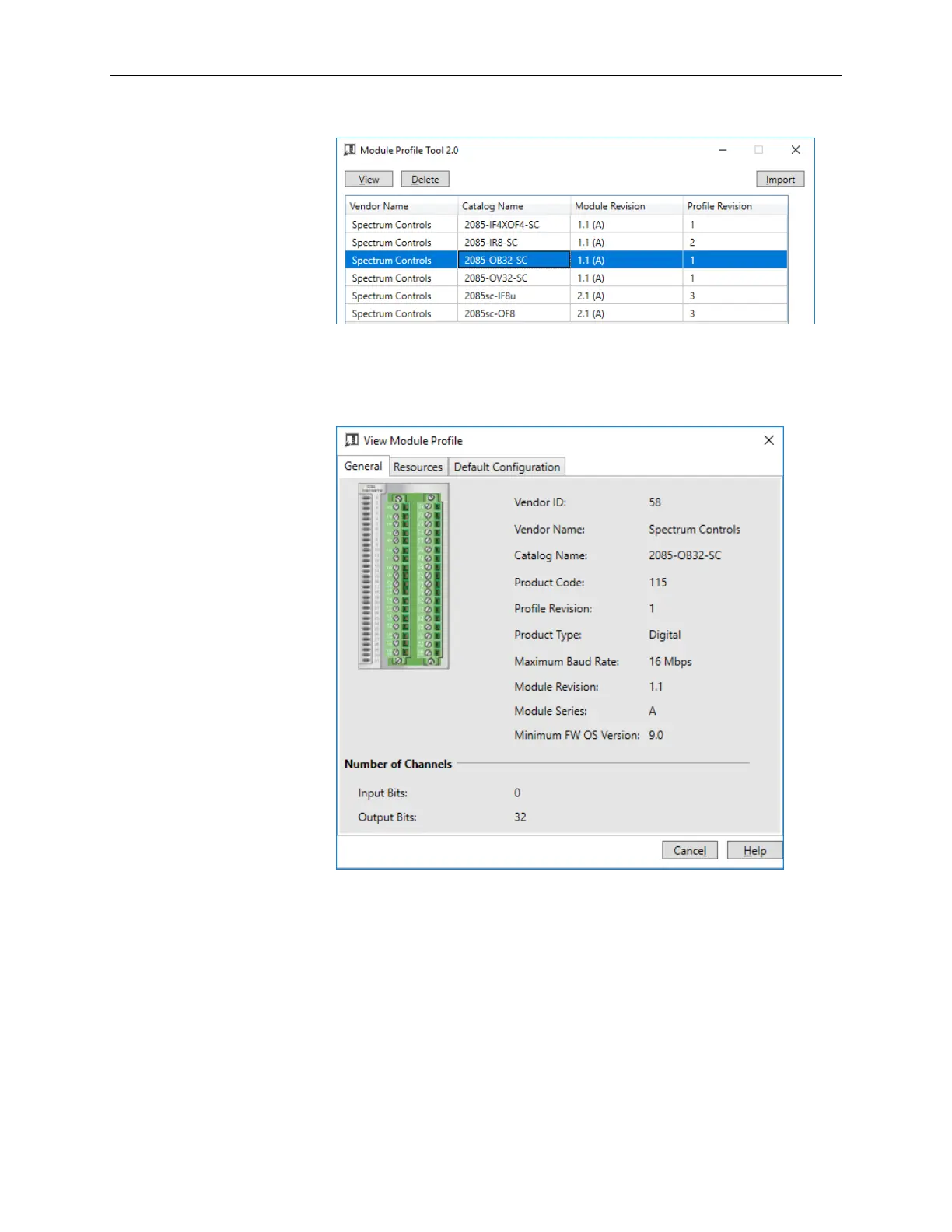This screenshot has width=952, height=1232.
Task: Close the Module Profile Tool window
Action: 796,150
